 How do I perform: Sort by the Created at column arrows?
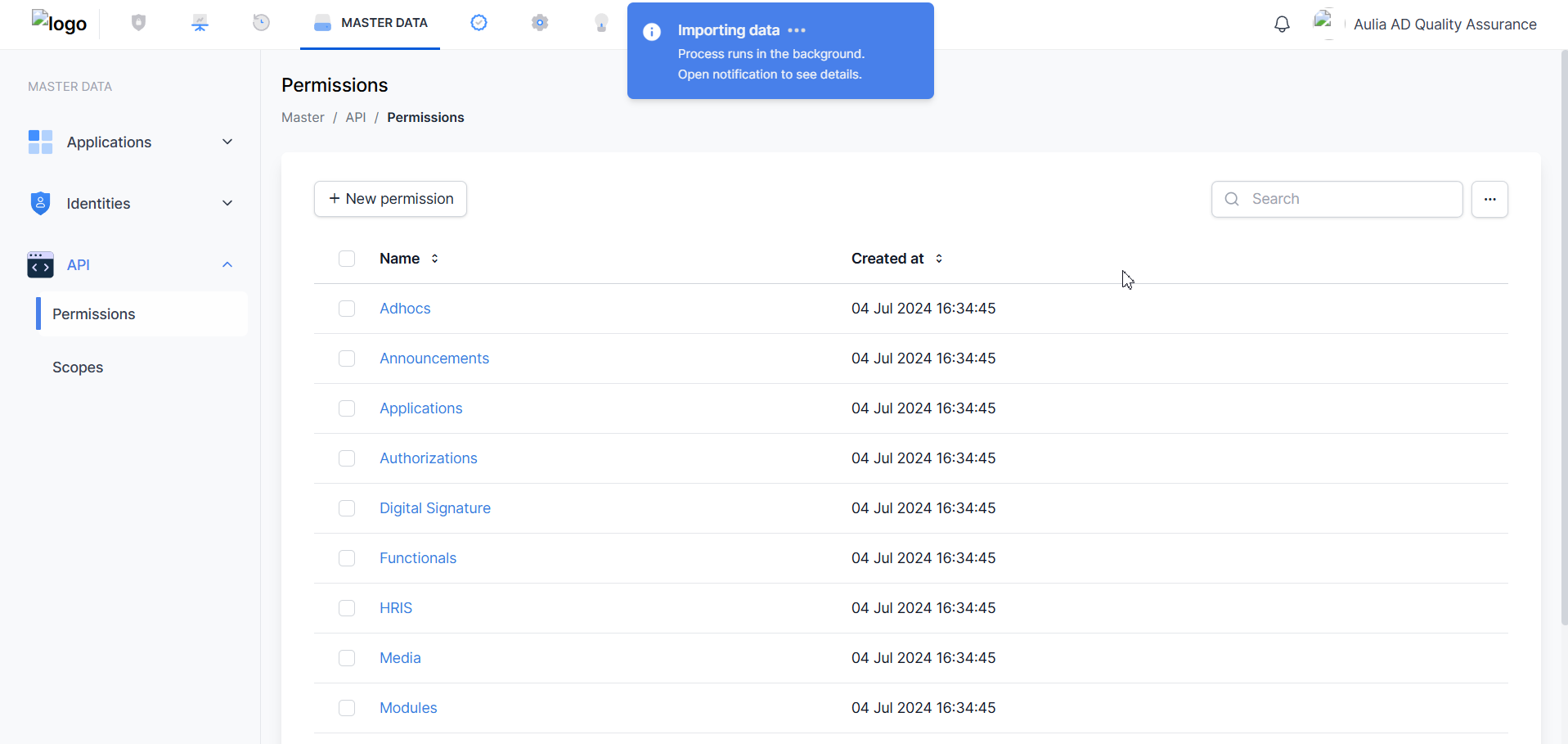coord(939,259)
